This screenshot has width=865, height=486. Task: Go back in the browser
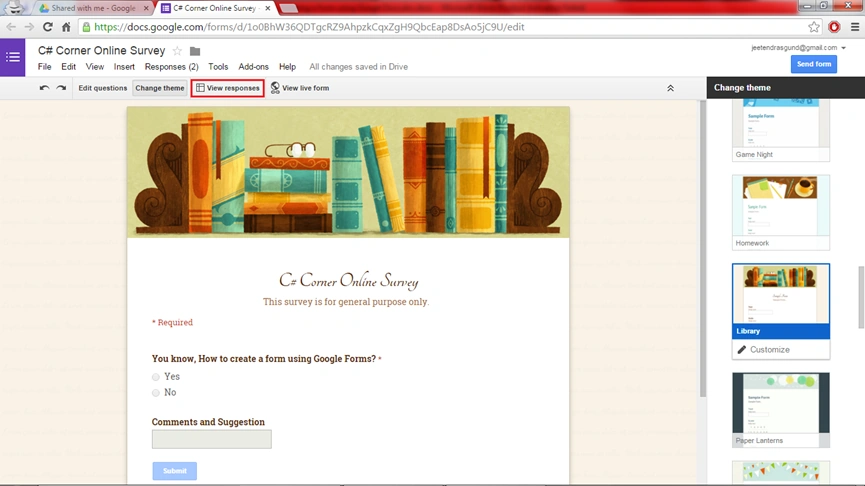[x=11, y=26]
